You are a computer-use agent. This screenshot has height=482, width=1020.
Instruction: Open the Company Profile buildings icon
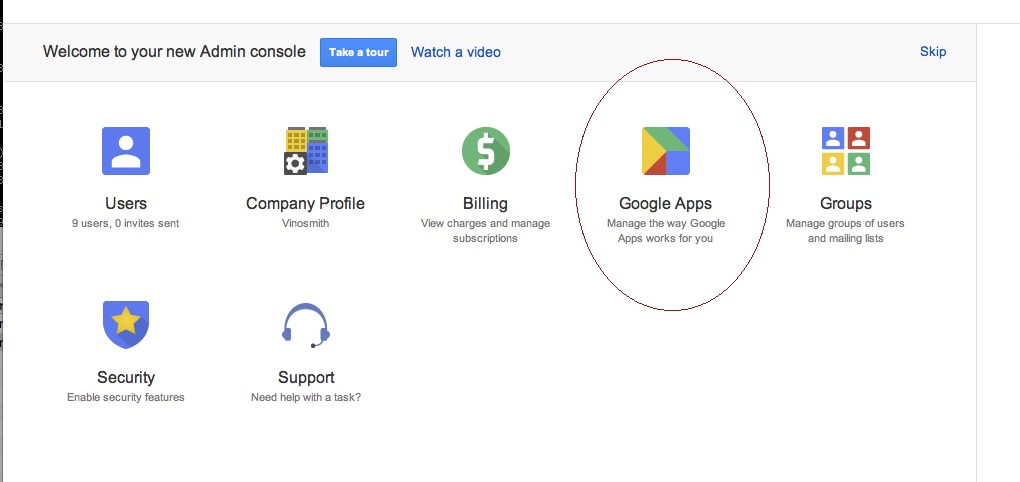point(306,151)
